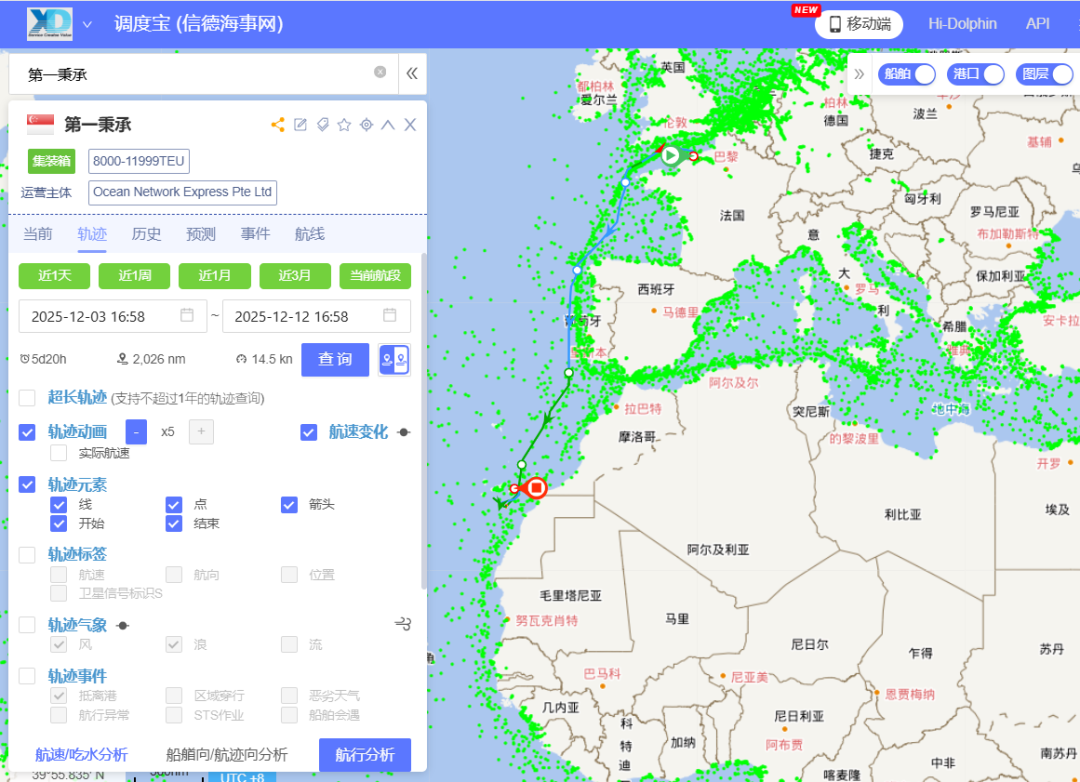Open the Hi-Dolphin link
Viewport: 1080px width, 782px height.
(x=962, y=23)
